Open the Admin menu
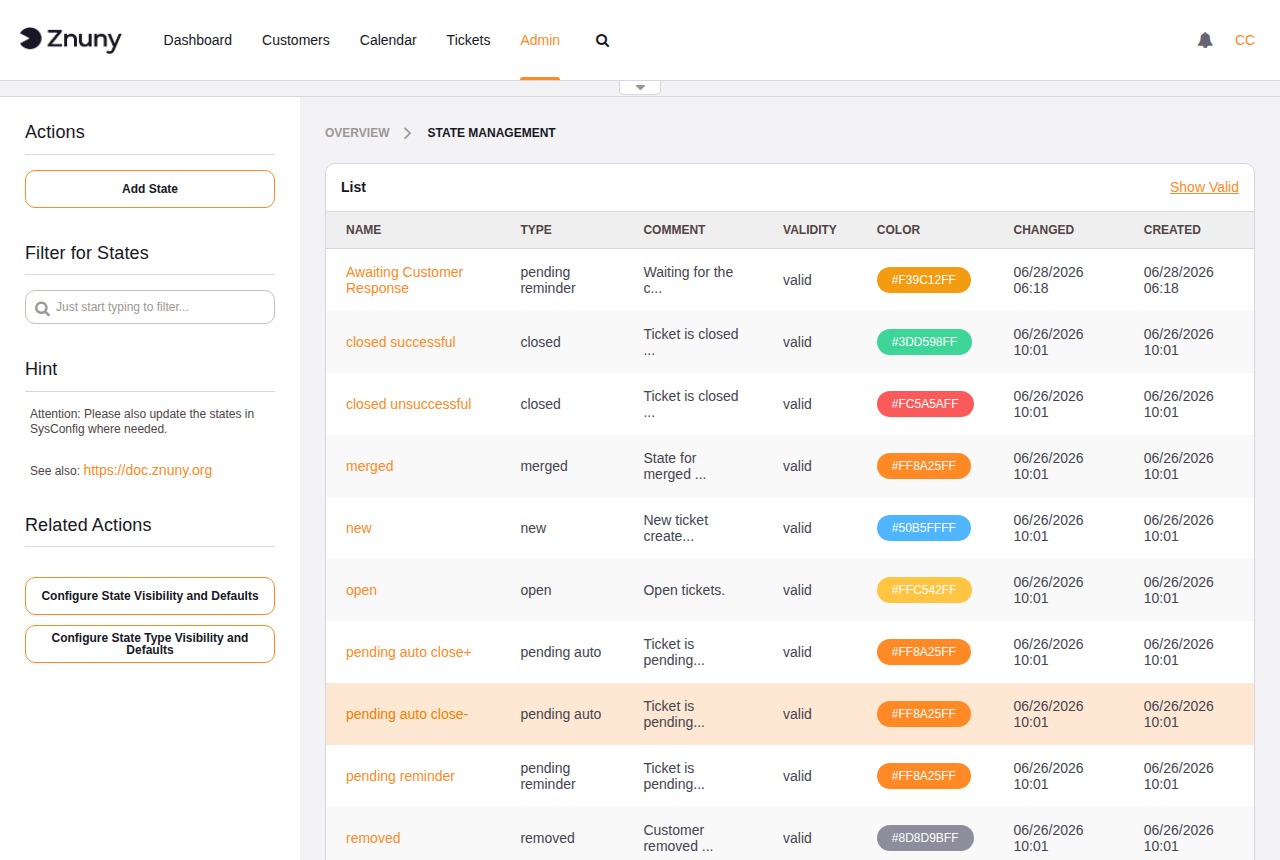This screenshot has width=1280, height=860. point(540,40)
